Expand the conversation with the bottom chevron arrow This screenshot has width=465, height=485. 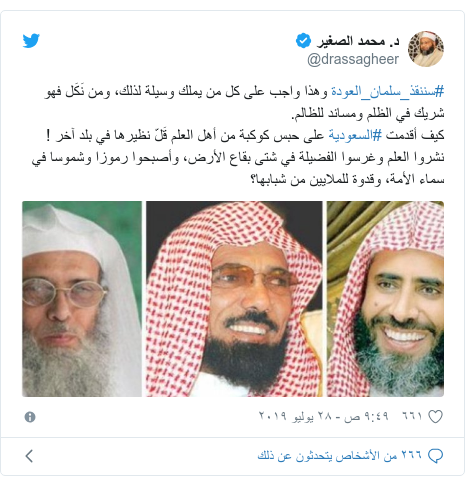29,456
